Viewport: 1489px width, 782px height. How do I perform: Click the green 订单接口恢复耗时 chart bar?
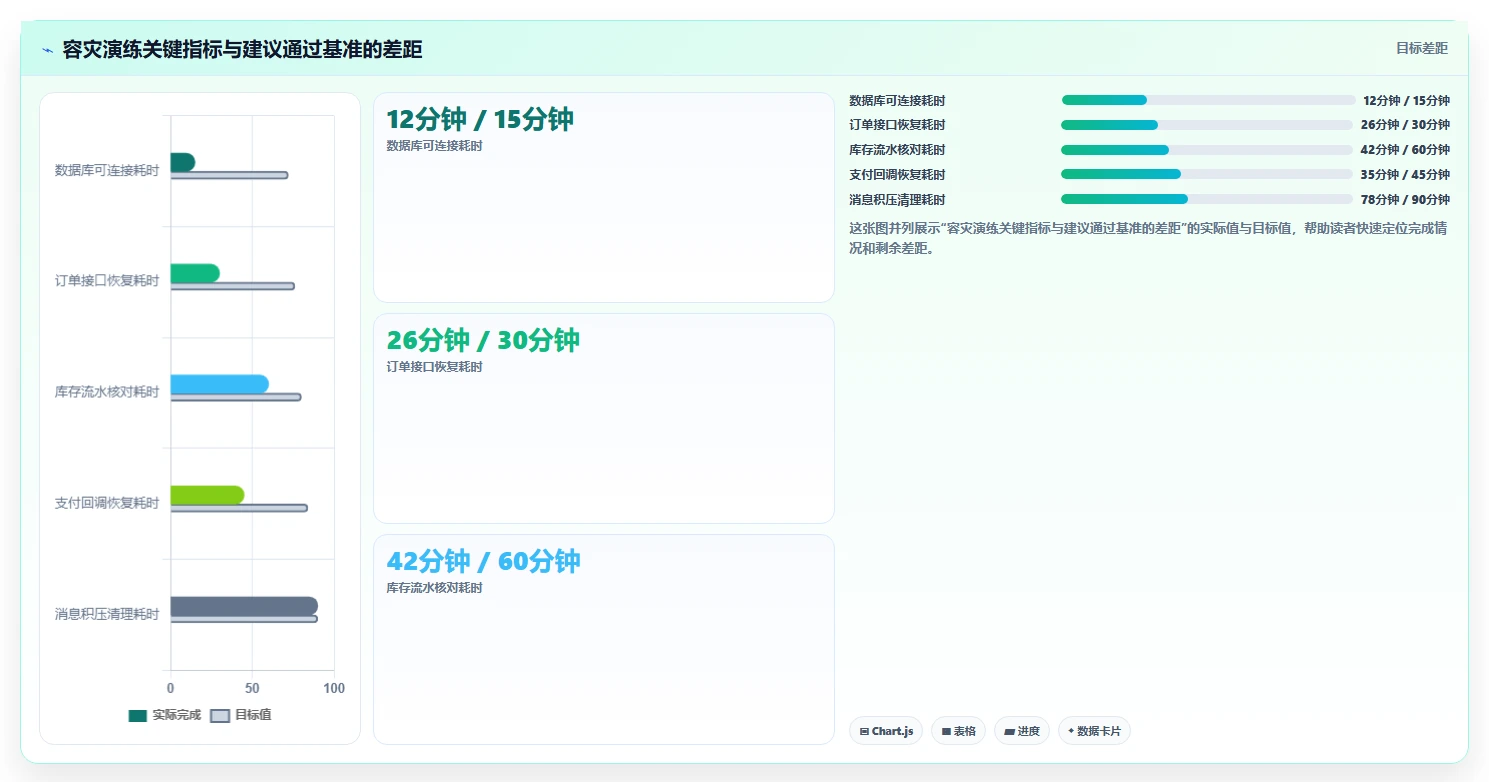click(195, 273)
